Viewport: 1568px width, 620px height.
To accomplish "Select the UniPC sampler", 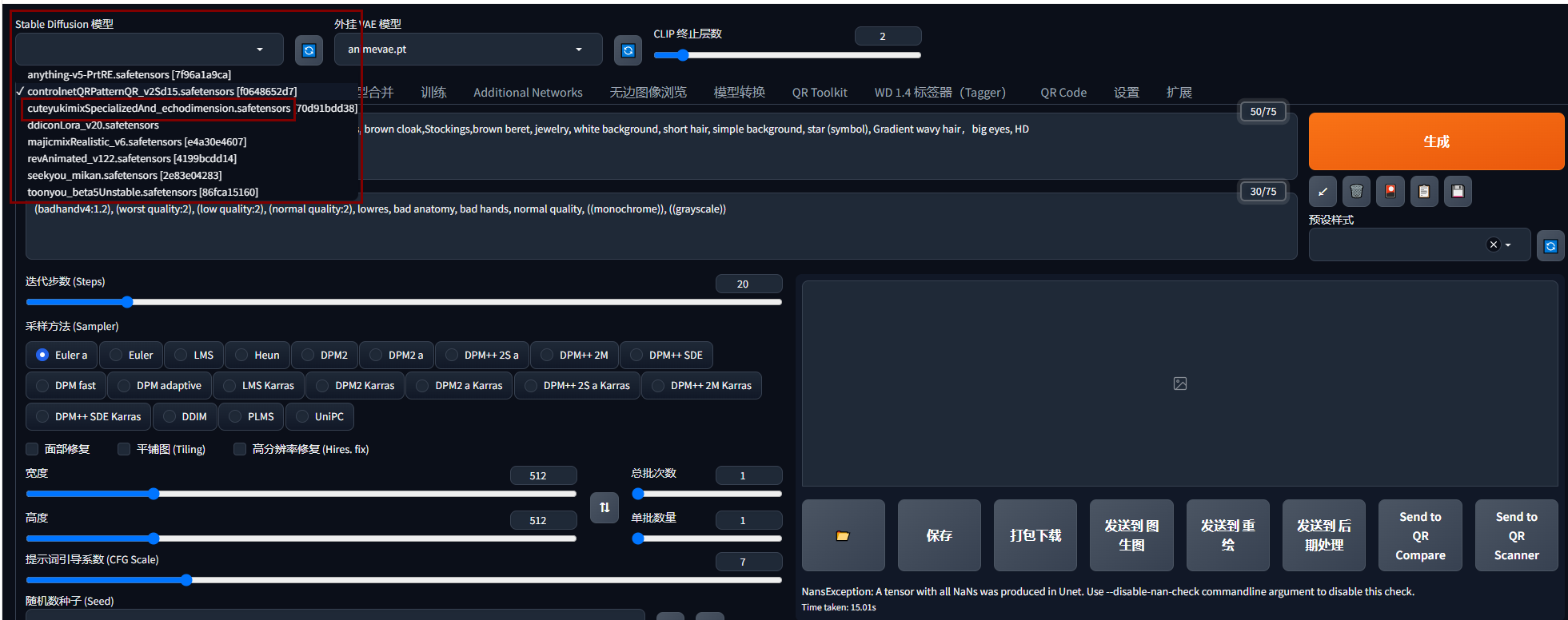I will tap(320, 416).
